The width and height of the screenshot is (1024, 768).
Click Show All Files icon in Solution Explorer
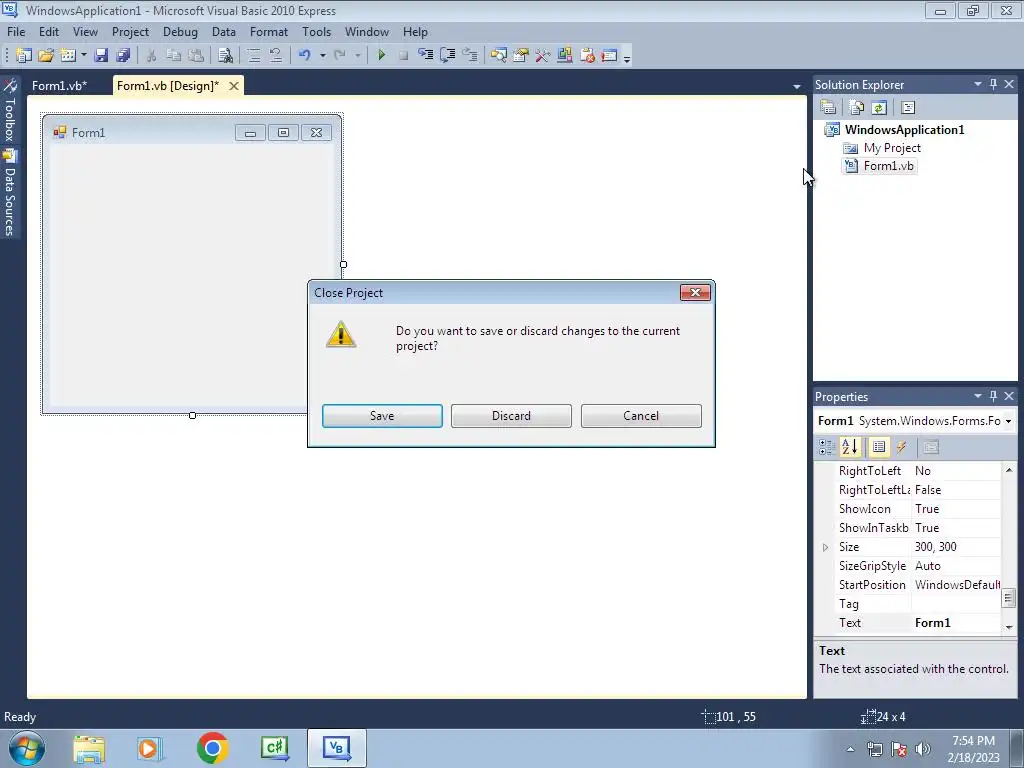(x=857, y=108)
